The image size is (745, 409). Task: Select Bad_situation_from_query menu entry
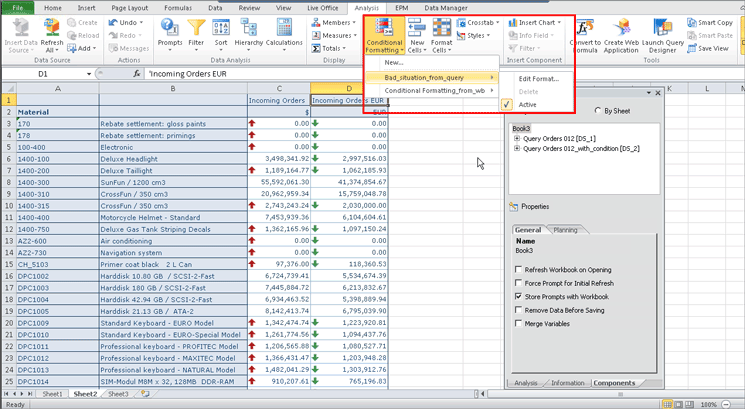[432, 77]
